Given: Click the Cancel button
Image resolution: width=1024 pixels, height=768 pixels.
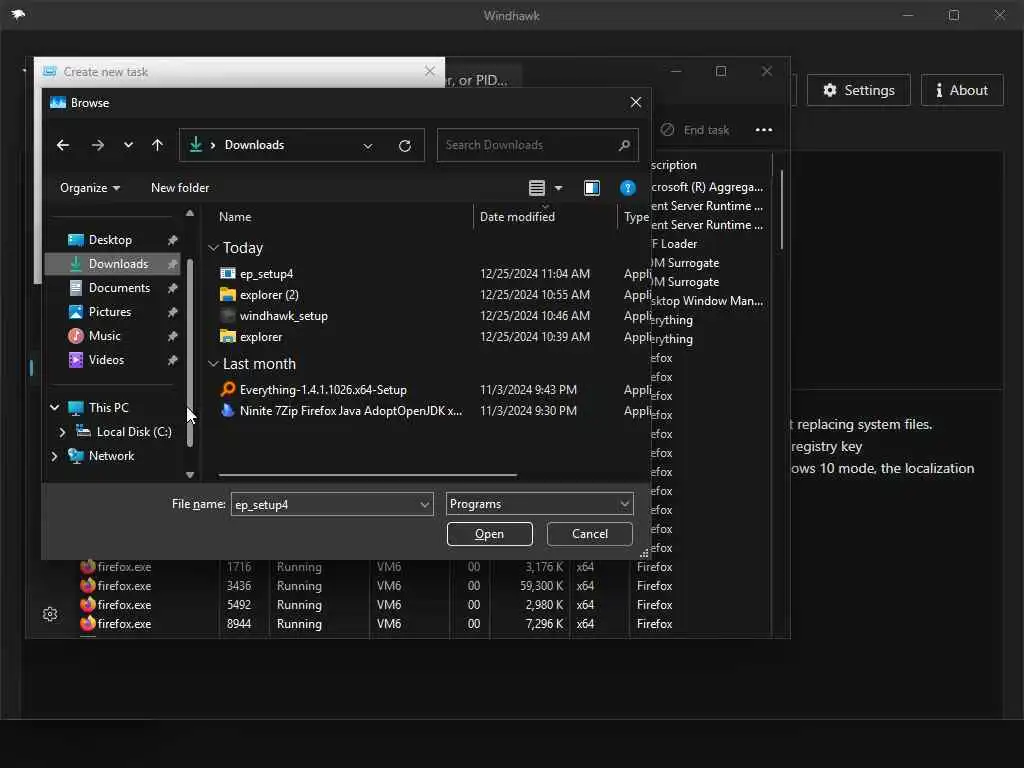Looking at the screenshot, I should tap(590, 534).
